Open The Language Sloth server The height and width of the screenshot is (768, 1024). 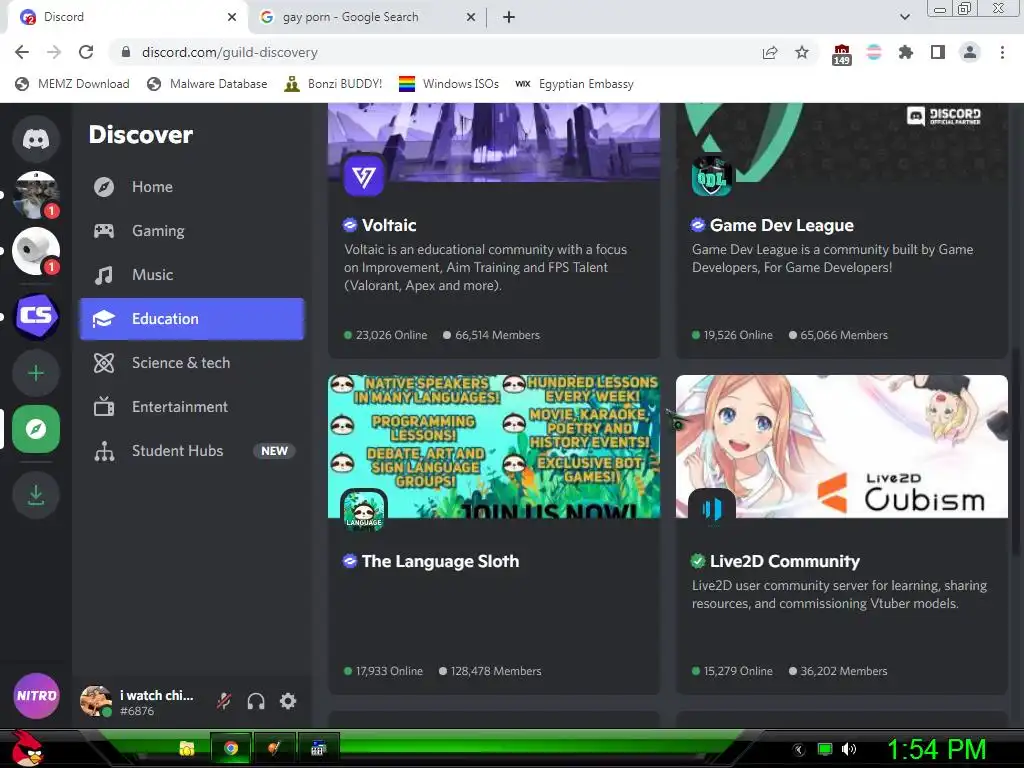tap(440, 562)
